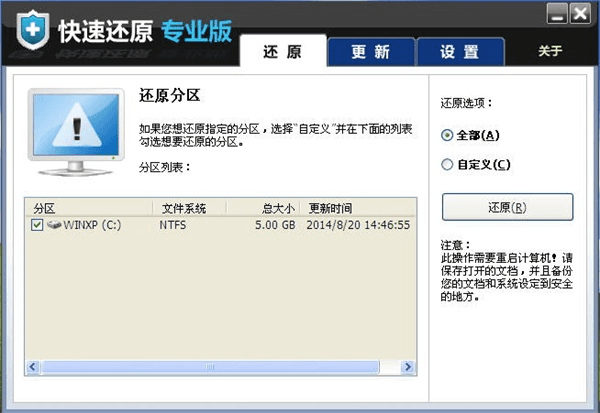Click the 分区列表: label
600x413 pixels.
click(165, 167)
